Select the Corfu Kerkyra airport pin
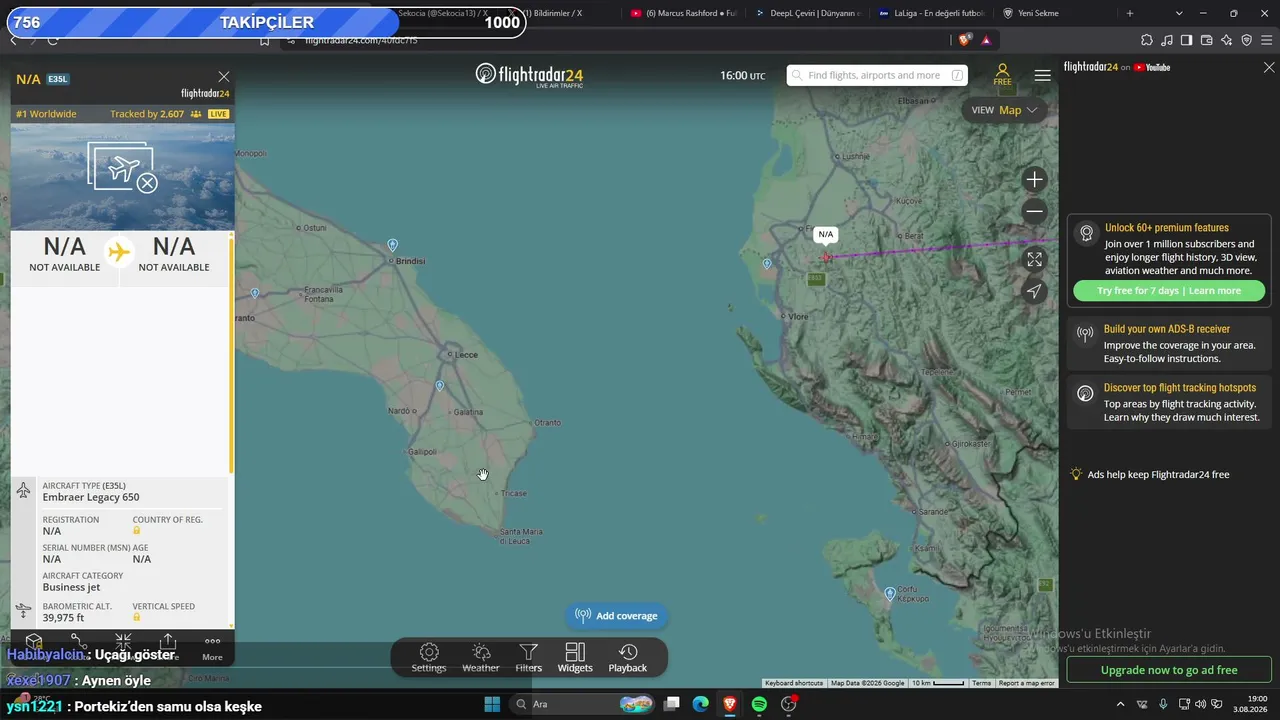This screenshot has width=1280, height=720. [x=890, y=594]
